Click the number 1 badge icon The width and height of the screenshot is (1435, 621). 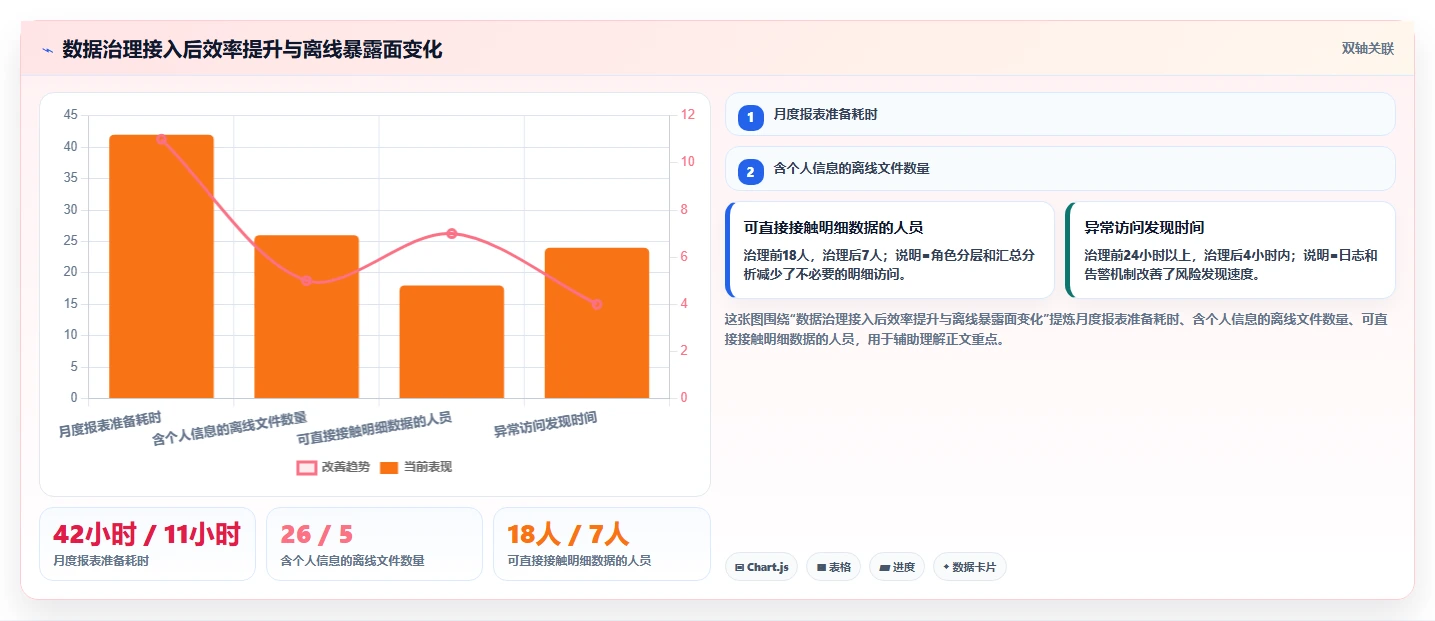[750, 117]
